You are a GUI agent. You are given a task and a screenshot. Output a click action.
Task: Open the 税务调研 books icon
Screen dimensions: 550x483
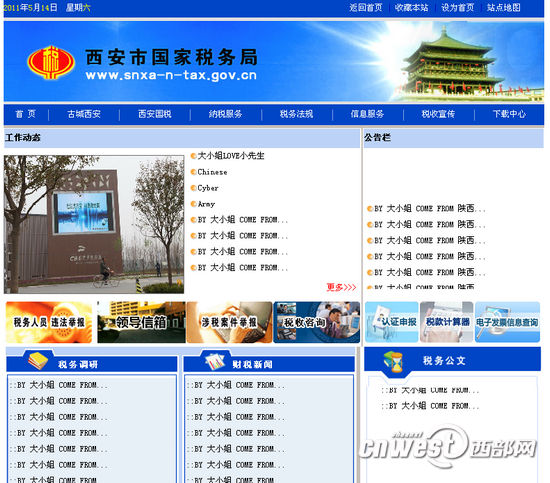coord(38,361)
